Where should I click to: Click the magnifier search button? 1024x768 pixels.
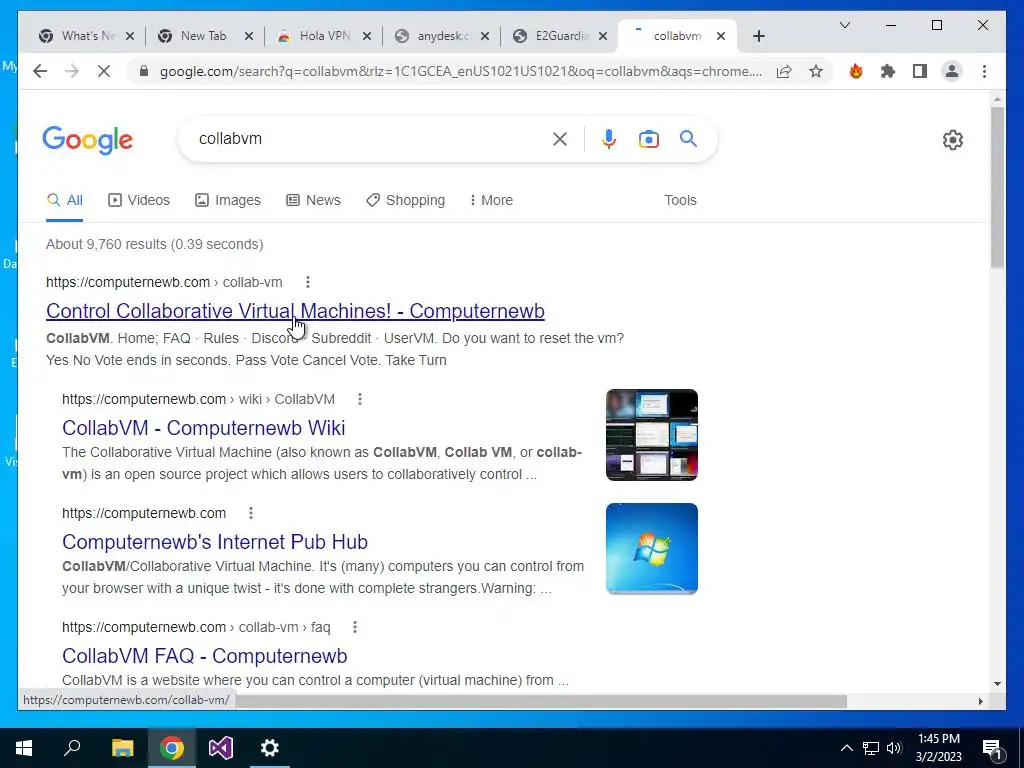[688, 138]
